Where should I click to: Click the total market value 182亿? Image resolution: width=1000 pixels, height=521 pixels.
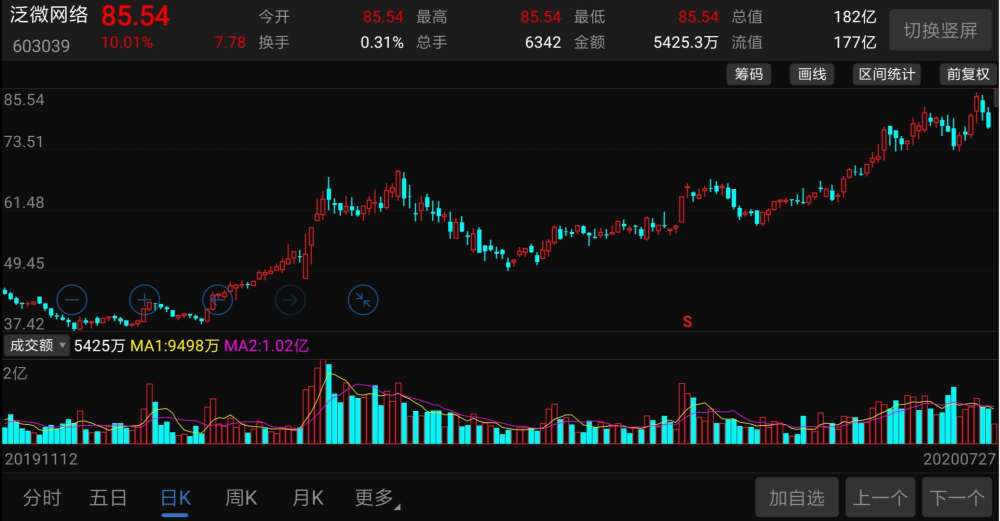[855, 17]
